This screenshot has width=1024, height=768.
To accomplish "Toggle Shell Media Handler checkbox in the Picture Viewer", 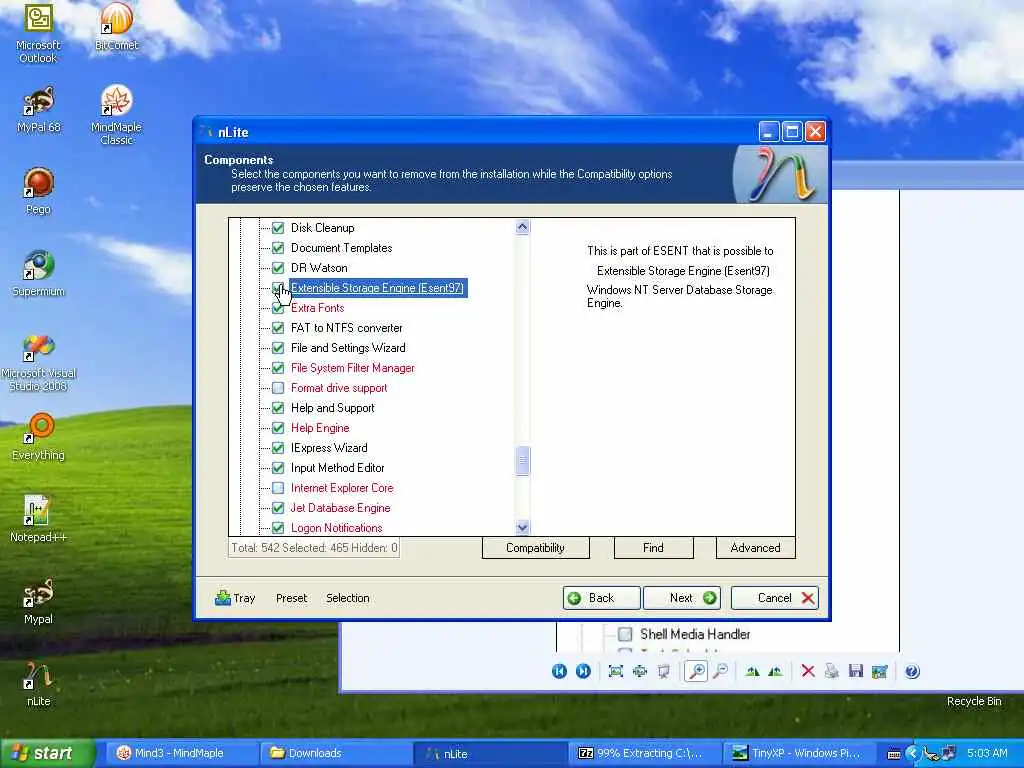I will (625, 634).
